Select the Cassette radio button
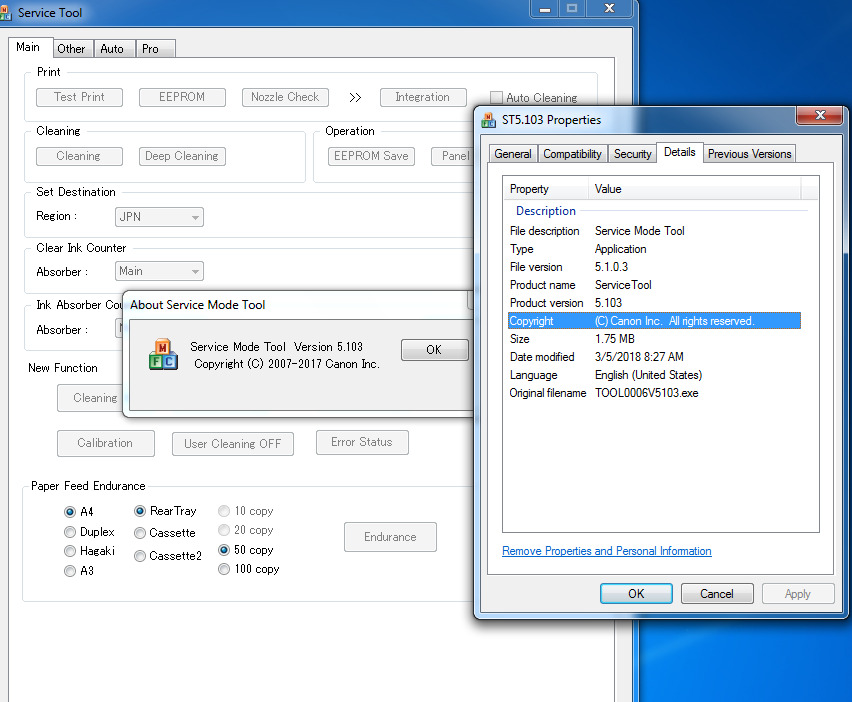The width and height of the screenshot is (852, 702). [x=140, y=533]
